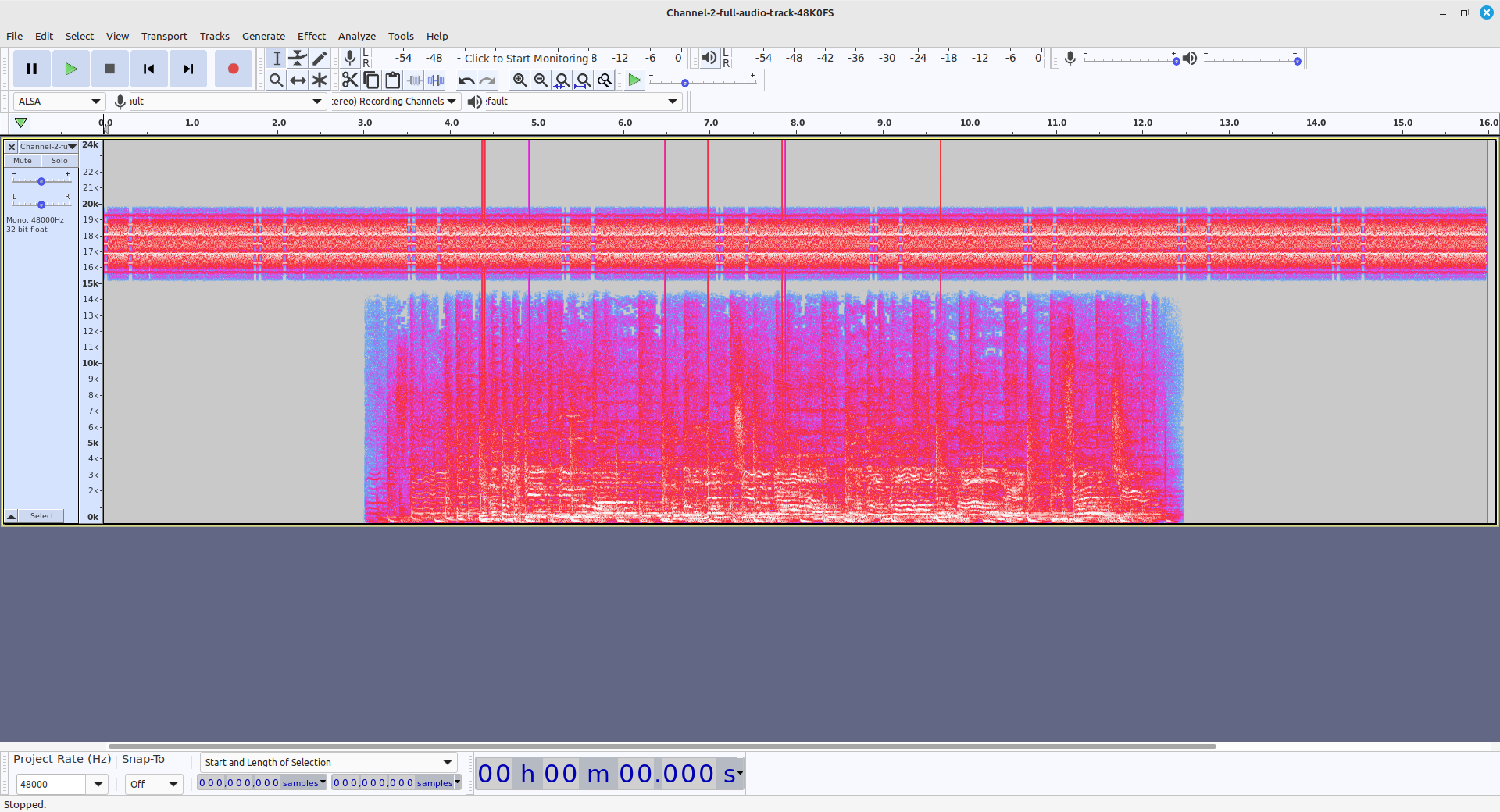Click the Cut scissors icon
Screen dimensions: 1500x812
pyautogui.click(x=349, y=80)
